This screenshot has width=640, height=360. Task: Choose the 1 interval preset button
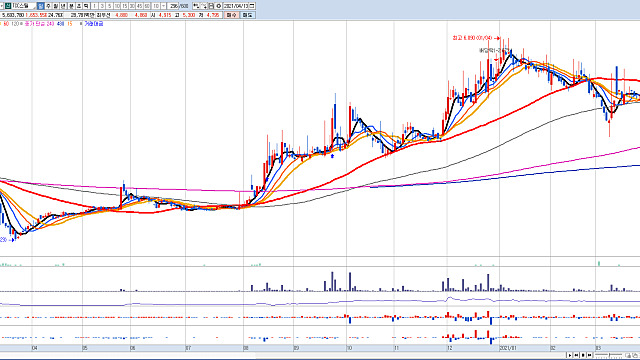pyautogui.click(x=94, y=6)
